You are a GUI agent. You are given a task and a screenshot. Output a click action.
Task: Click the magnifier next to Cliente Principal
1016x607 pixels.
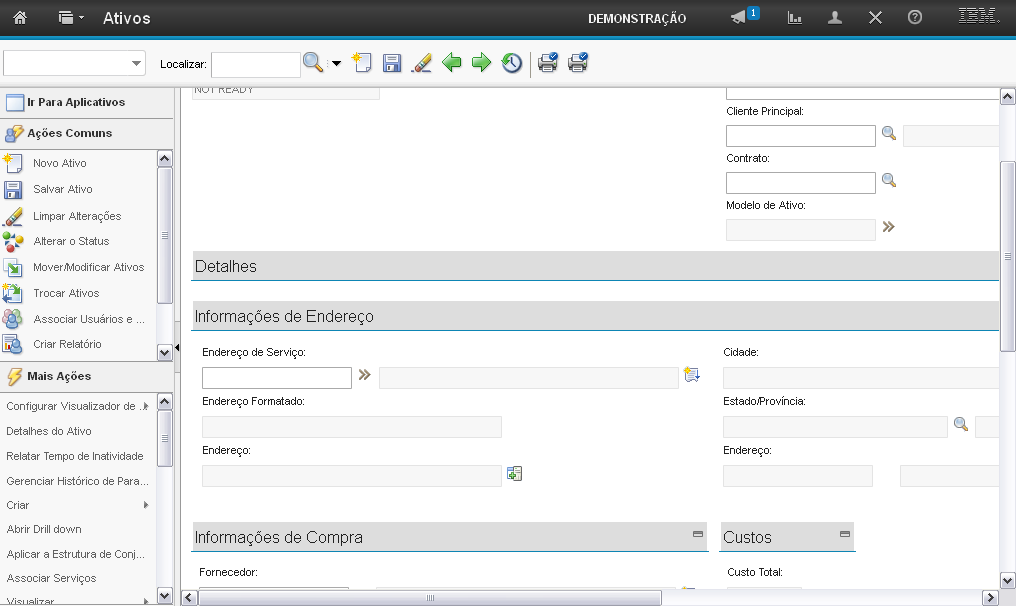[x=888, y=134]
